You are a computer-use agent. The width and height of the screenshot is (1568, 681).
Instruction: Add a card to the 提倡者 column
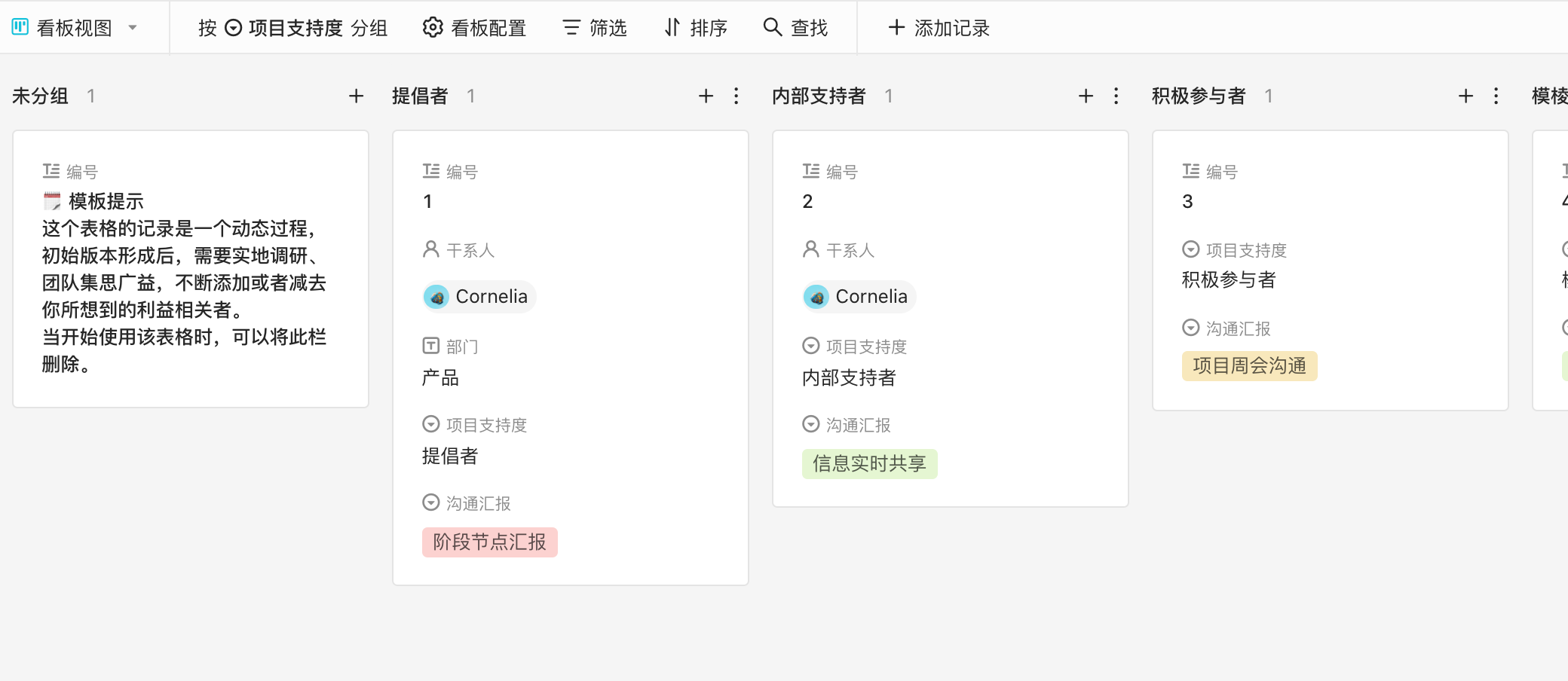click(706, 96)
